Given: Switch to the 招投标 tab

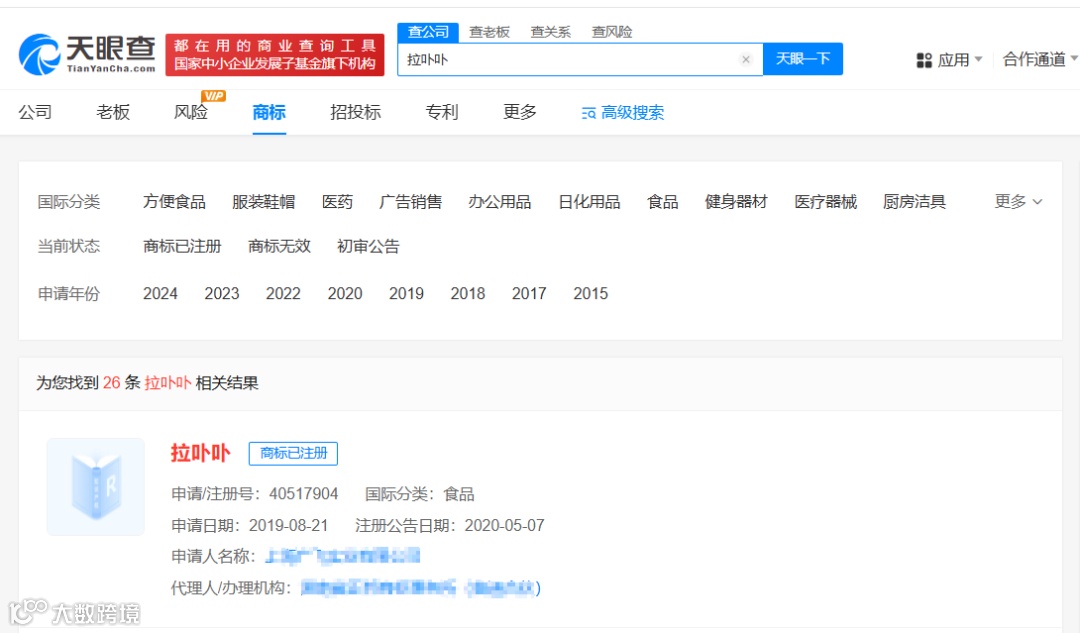Looking at the screenshot, I should pyautogui.click(x=355, y=112).
